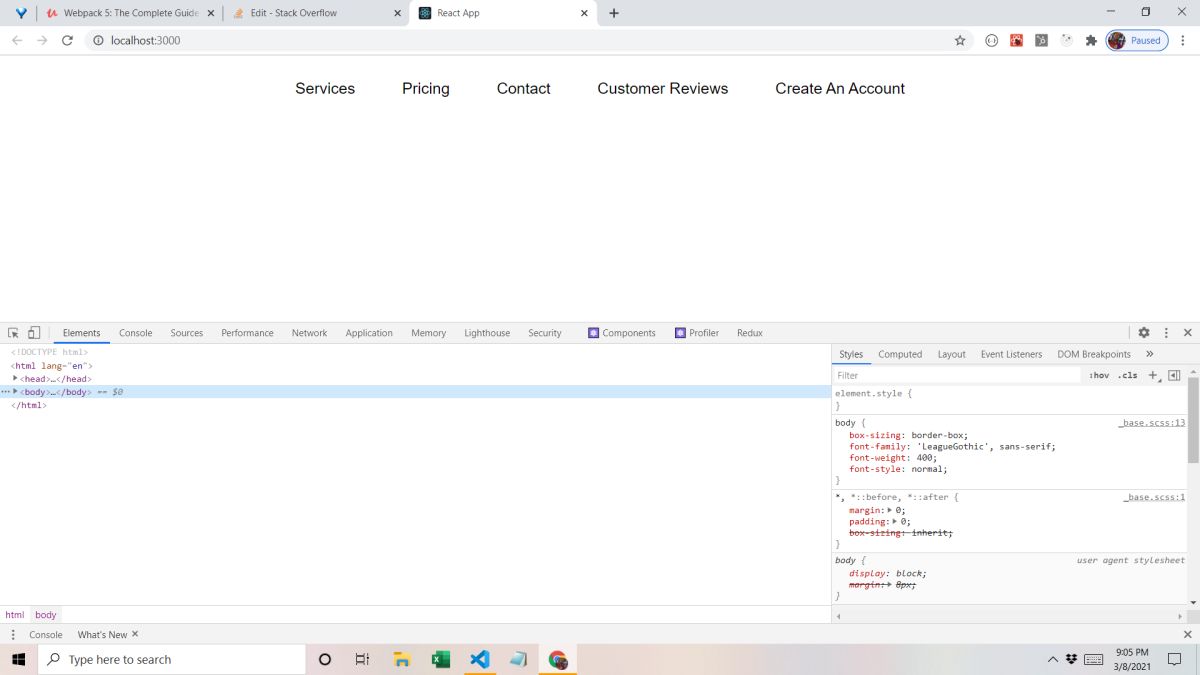Screen dimensions: 1200x675
Task: Select the html breadcrumb
Action: 14,615
